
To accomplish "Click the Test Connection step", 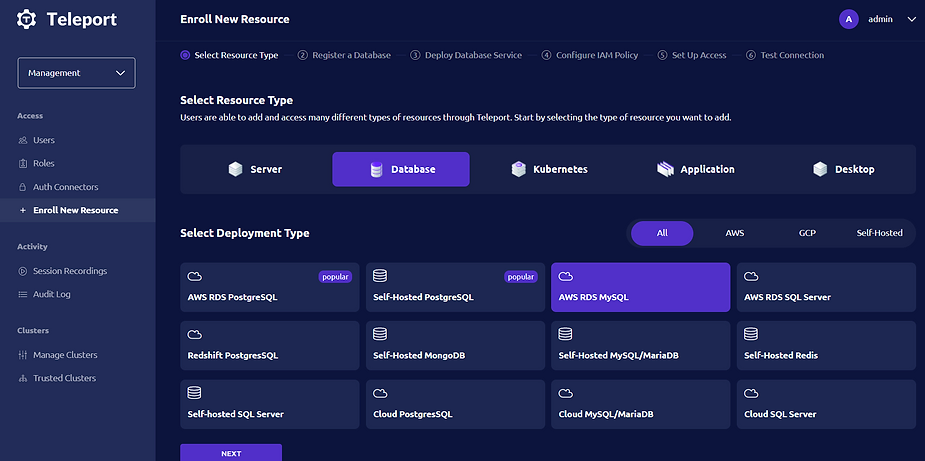I will (x=785, y=55).
